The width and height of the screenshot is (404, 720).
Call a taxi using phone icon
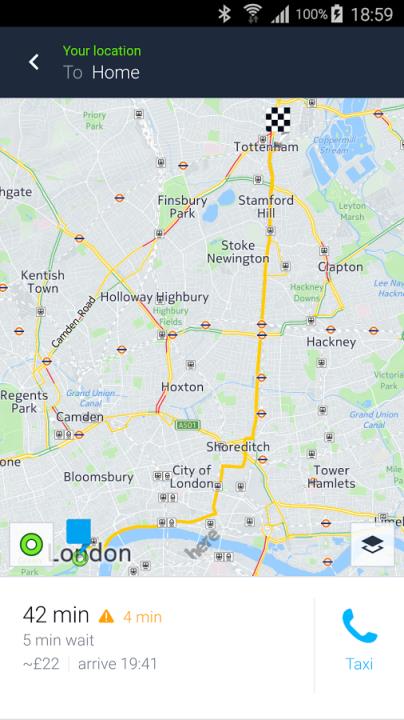tap(359, 626)
